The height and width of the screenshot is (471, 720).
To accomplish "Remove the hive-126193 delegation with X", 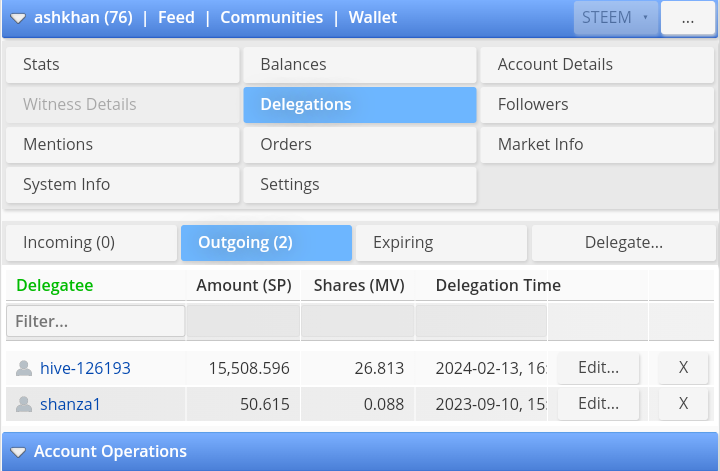I will click(683, 368).
